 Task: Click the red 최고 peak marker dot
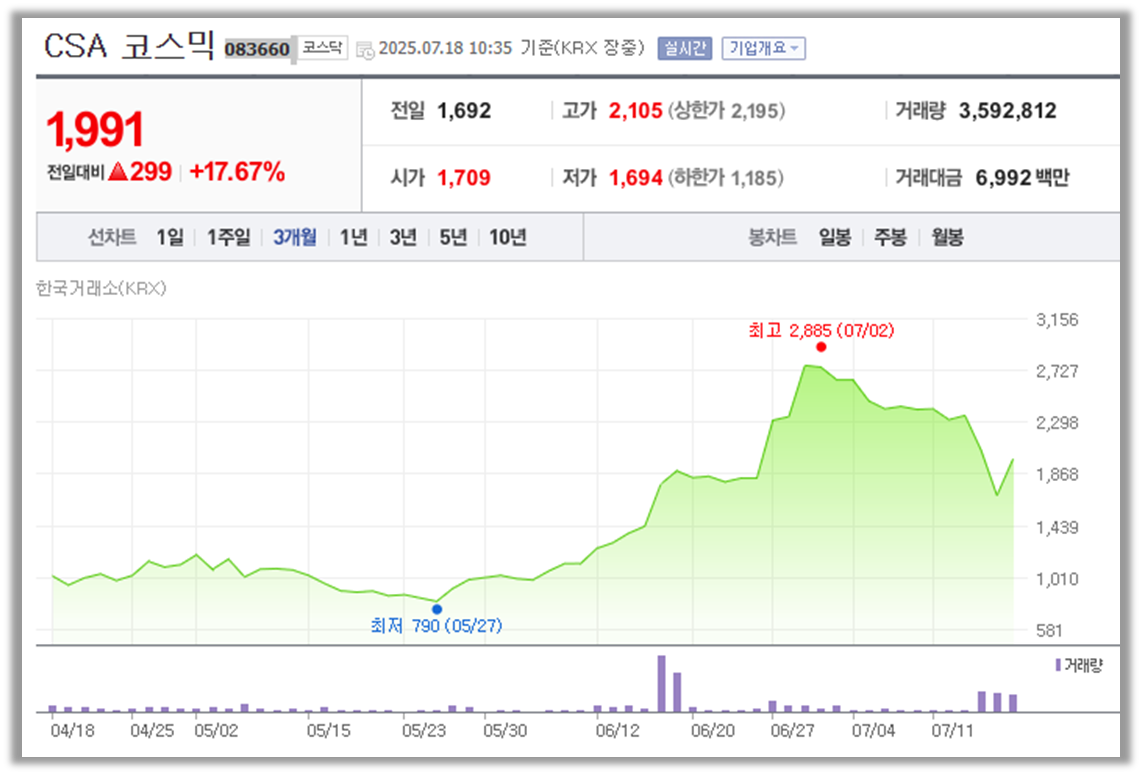822,347
